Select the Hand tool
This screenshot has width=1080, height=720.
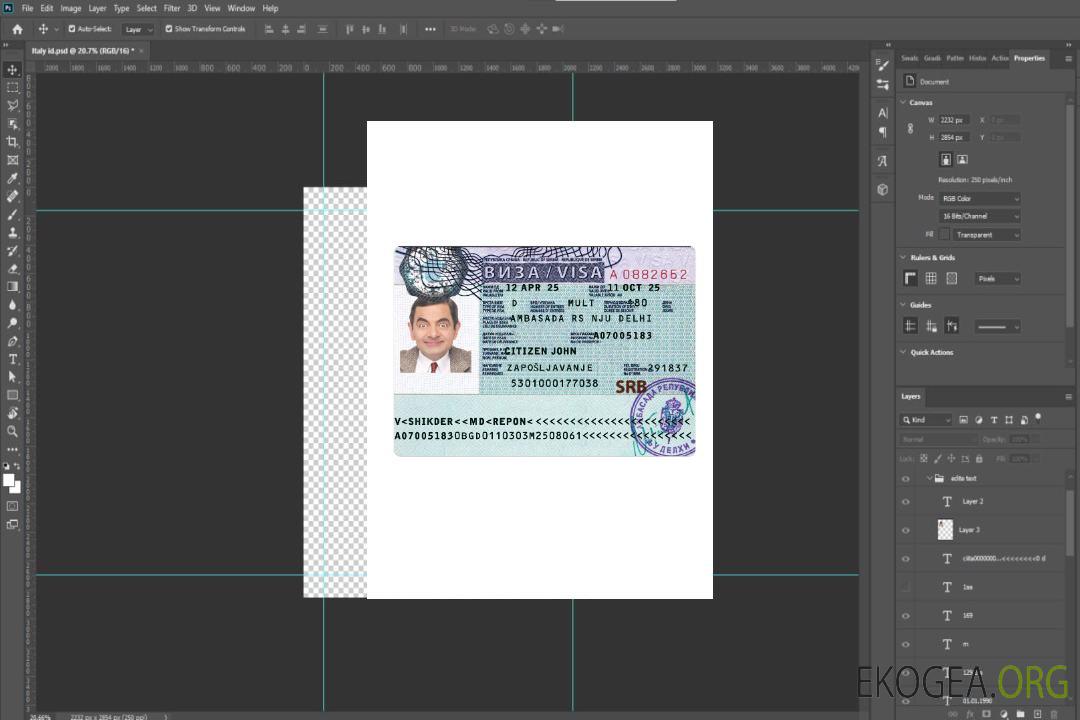pos(12,413)
